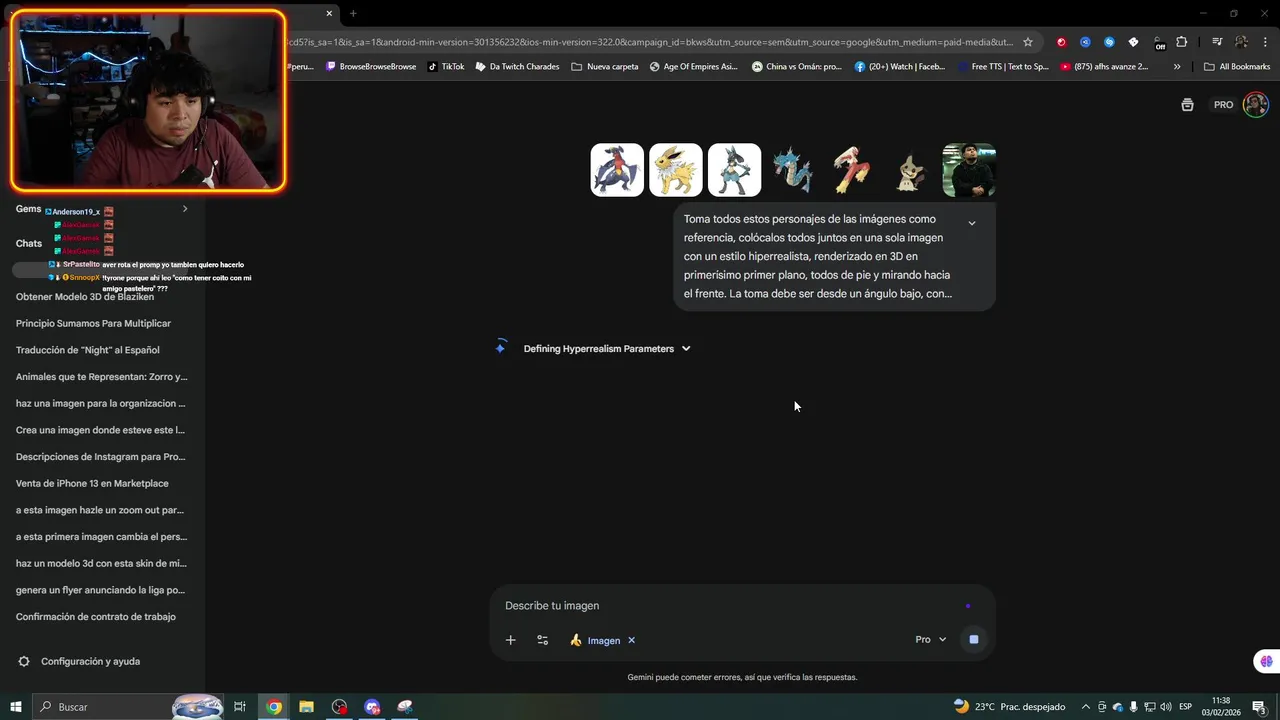Open the person photo thumbnail in prompt

pos(969,170)
